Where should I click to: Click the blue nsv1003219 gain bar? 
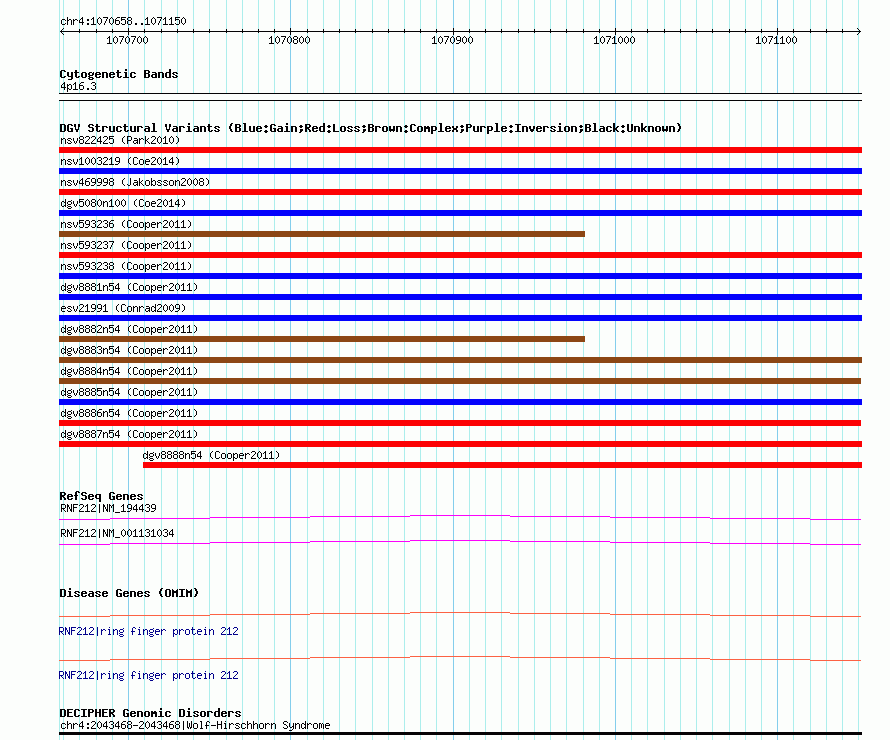pyautogui.click(x=460, y=171)
